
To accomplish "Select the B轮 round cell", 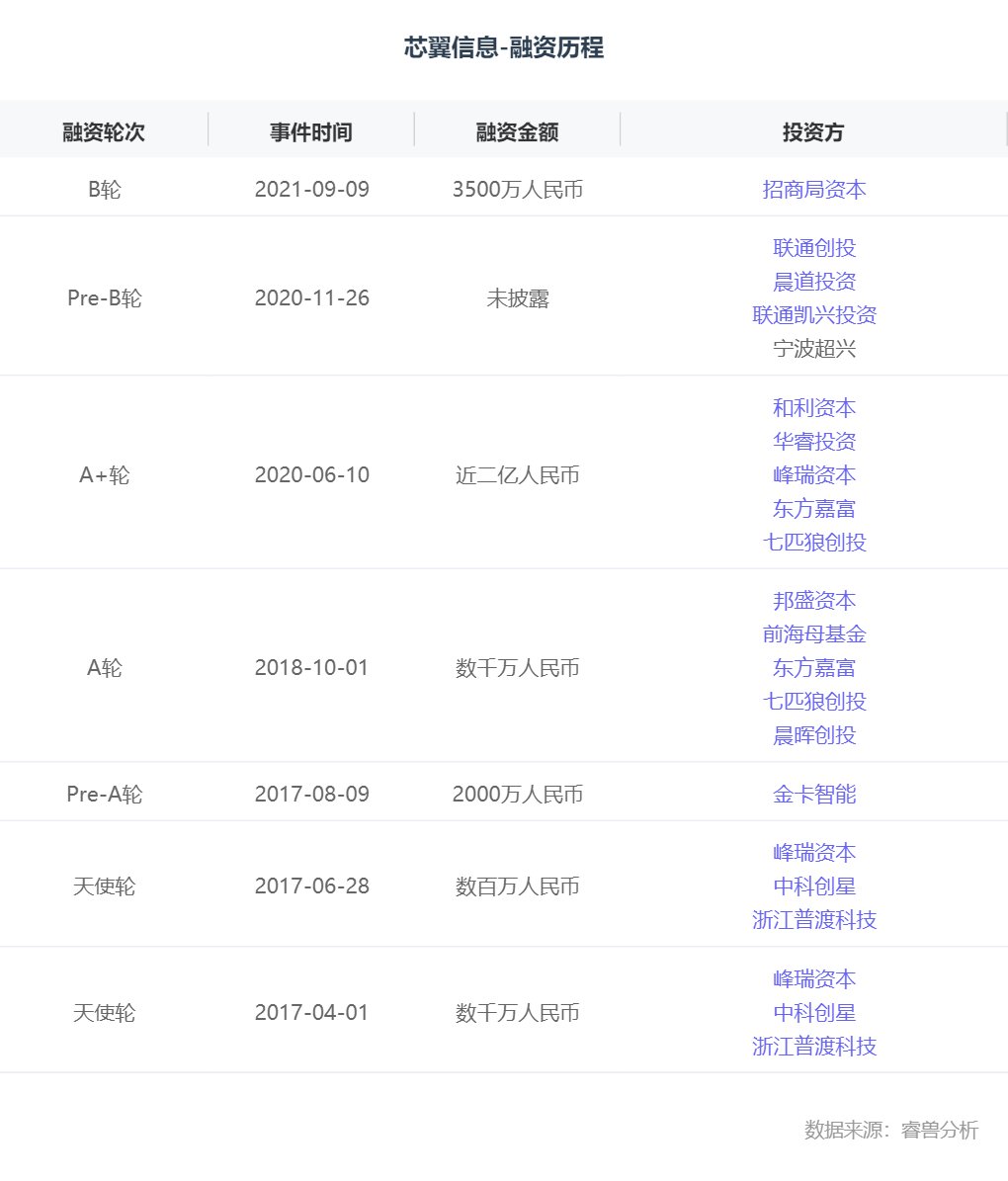I will coord(104,189).
